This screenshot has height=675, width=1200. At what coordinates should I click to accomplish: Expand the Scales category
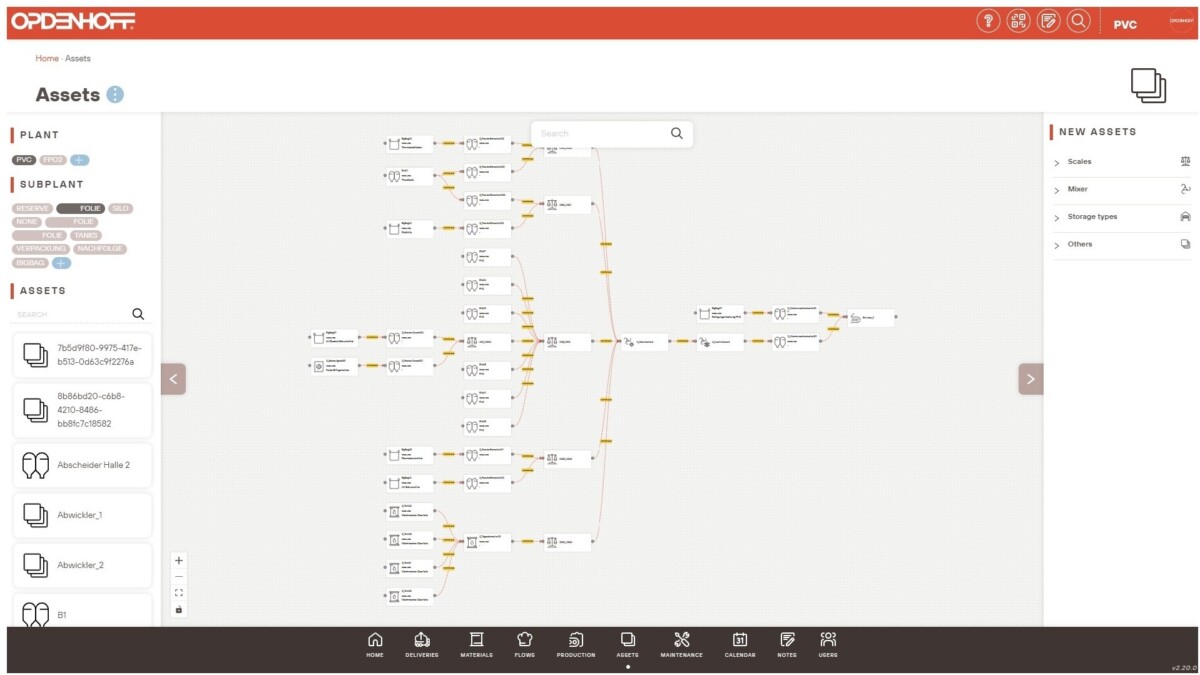click(1079, 162)
